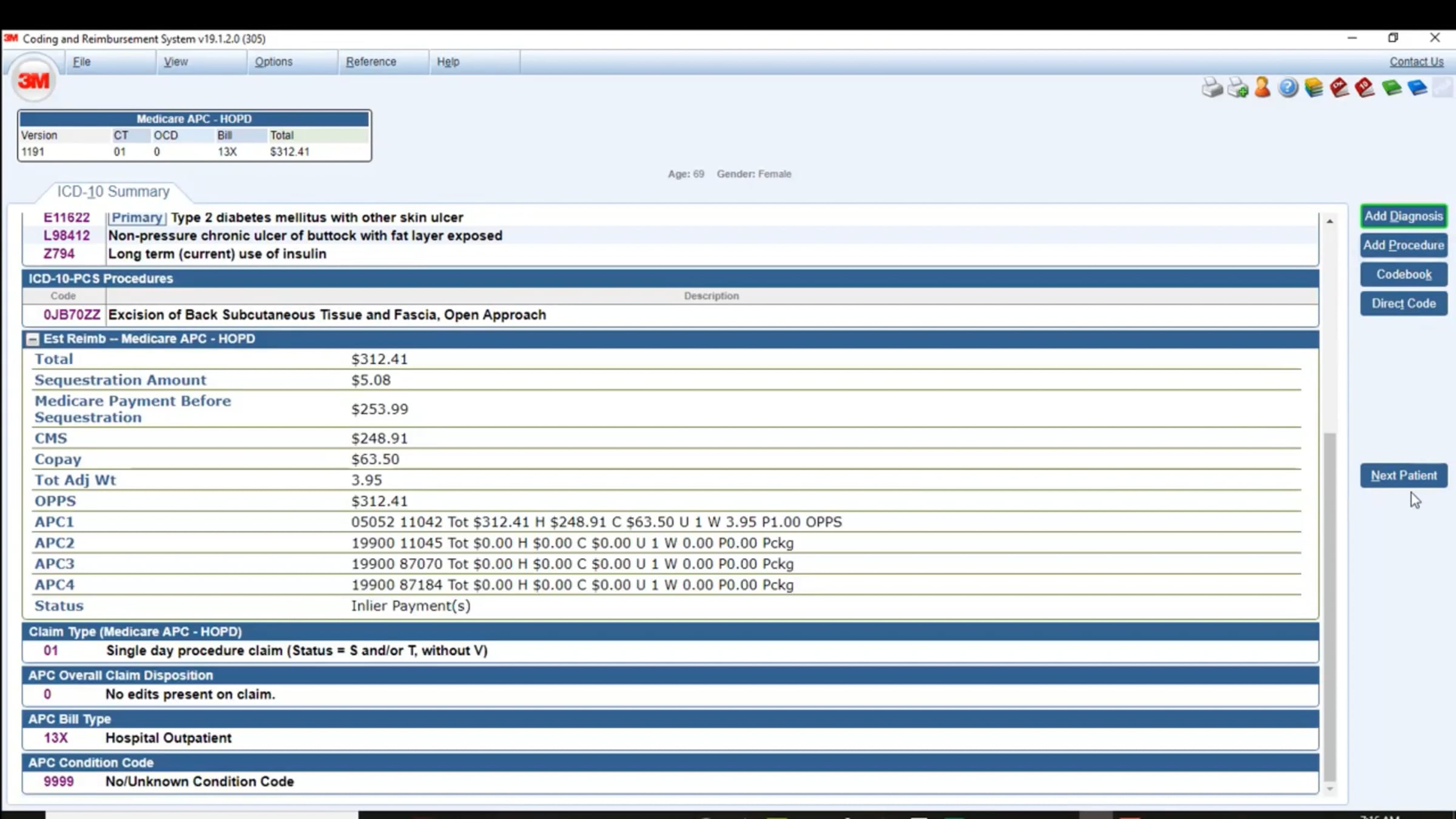
Task: Open the Help menu
Action: click(448, 62)
